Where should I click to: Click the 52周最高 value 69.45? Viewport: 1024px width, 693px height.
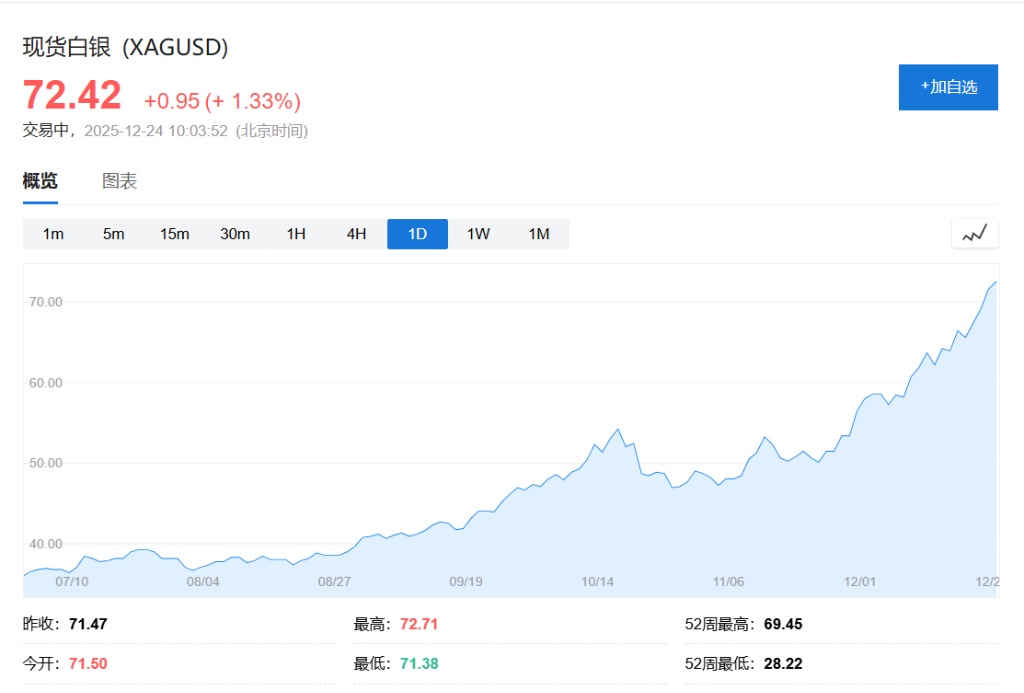click(783, 624)
